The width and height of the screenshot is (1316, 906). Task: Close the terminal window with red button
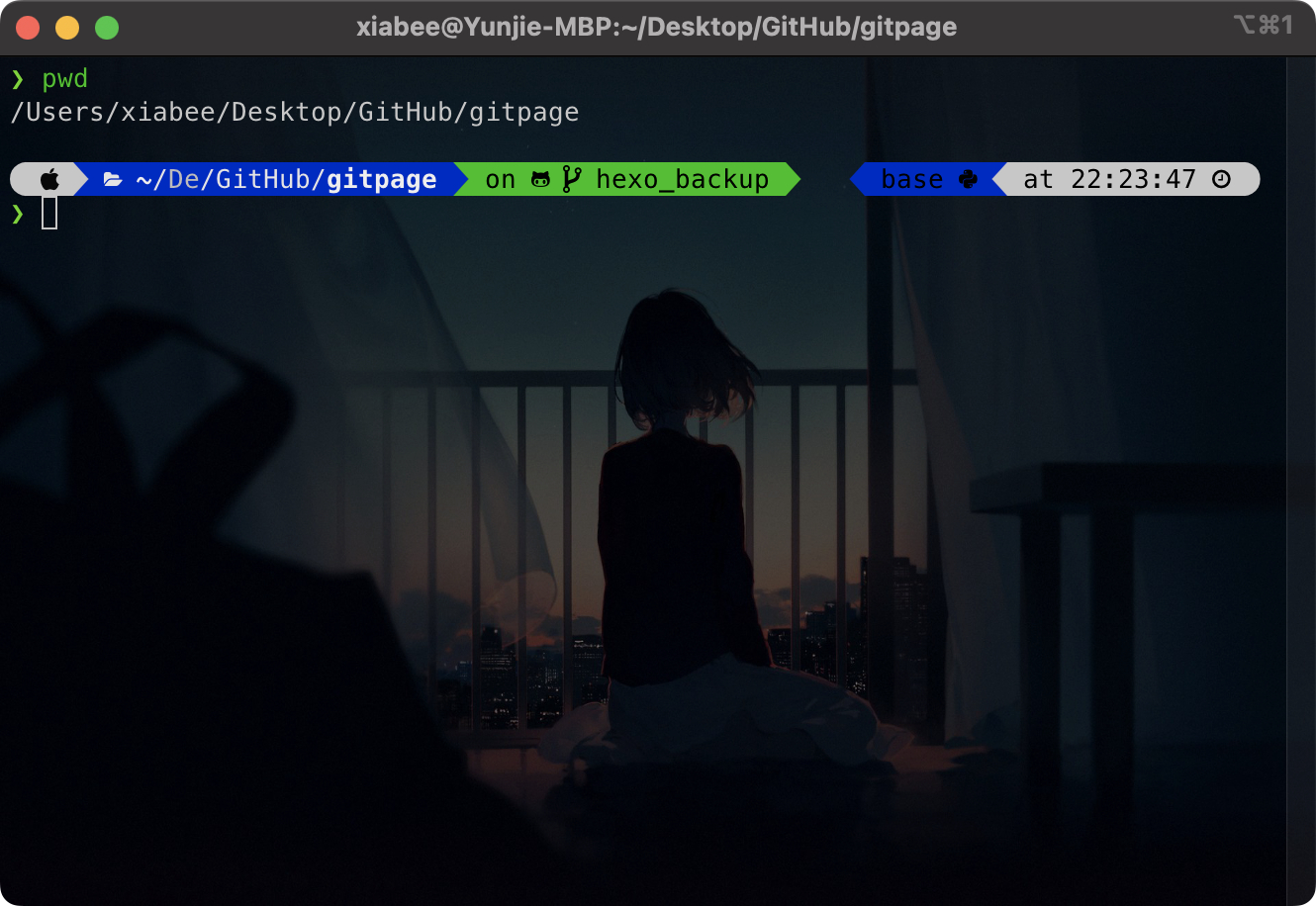[28, 28]
